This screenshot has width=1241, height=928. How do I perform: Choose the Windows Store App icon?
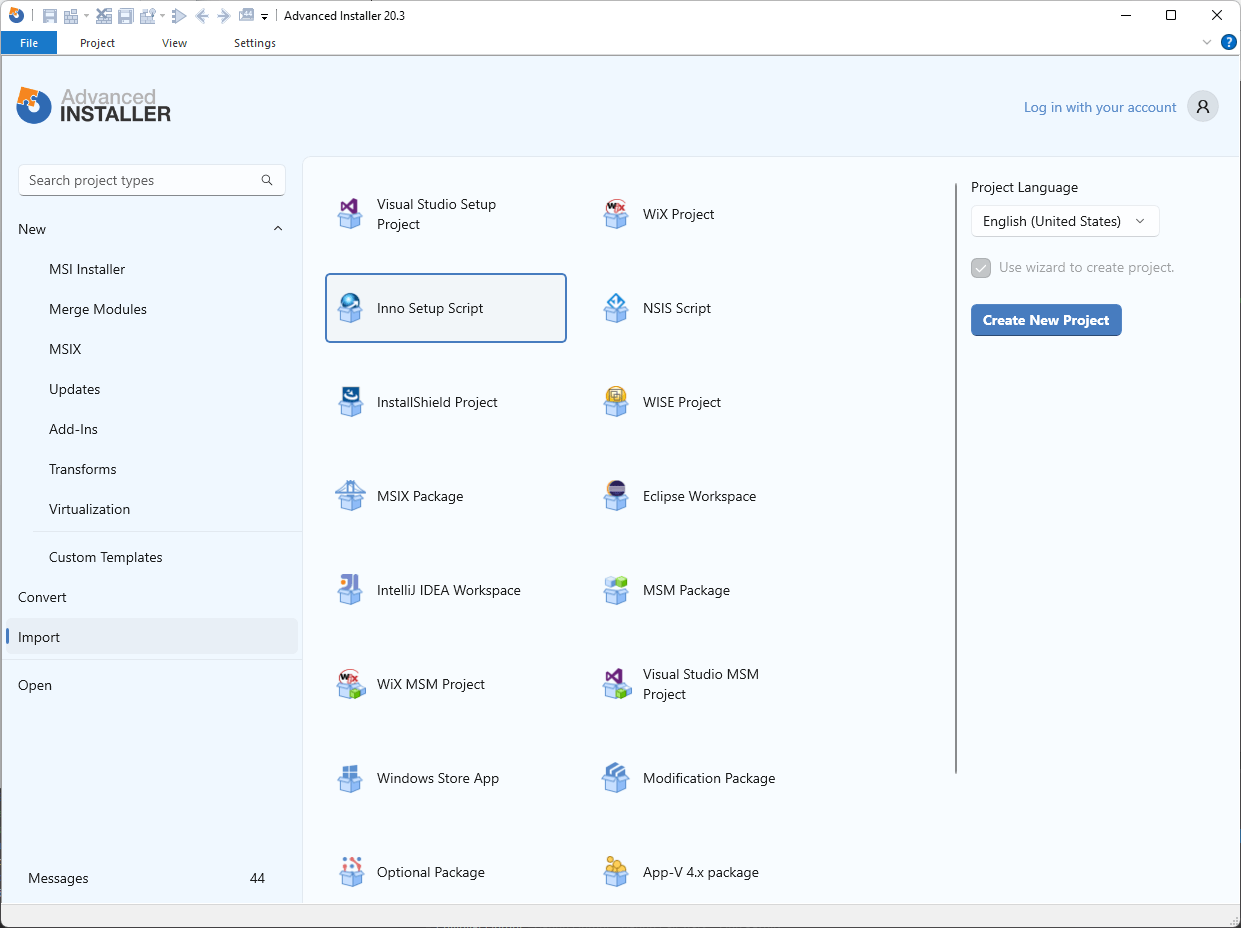click(x=349, y=778)
